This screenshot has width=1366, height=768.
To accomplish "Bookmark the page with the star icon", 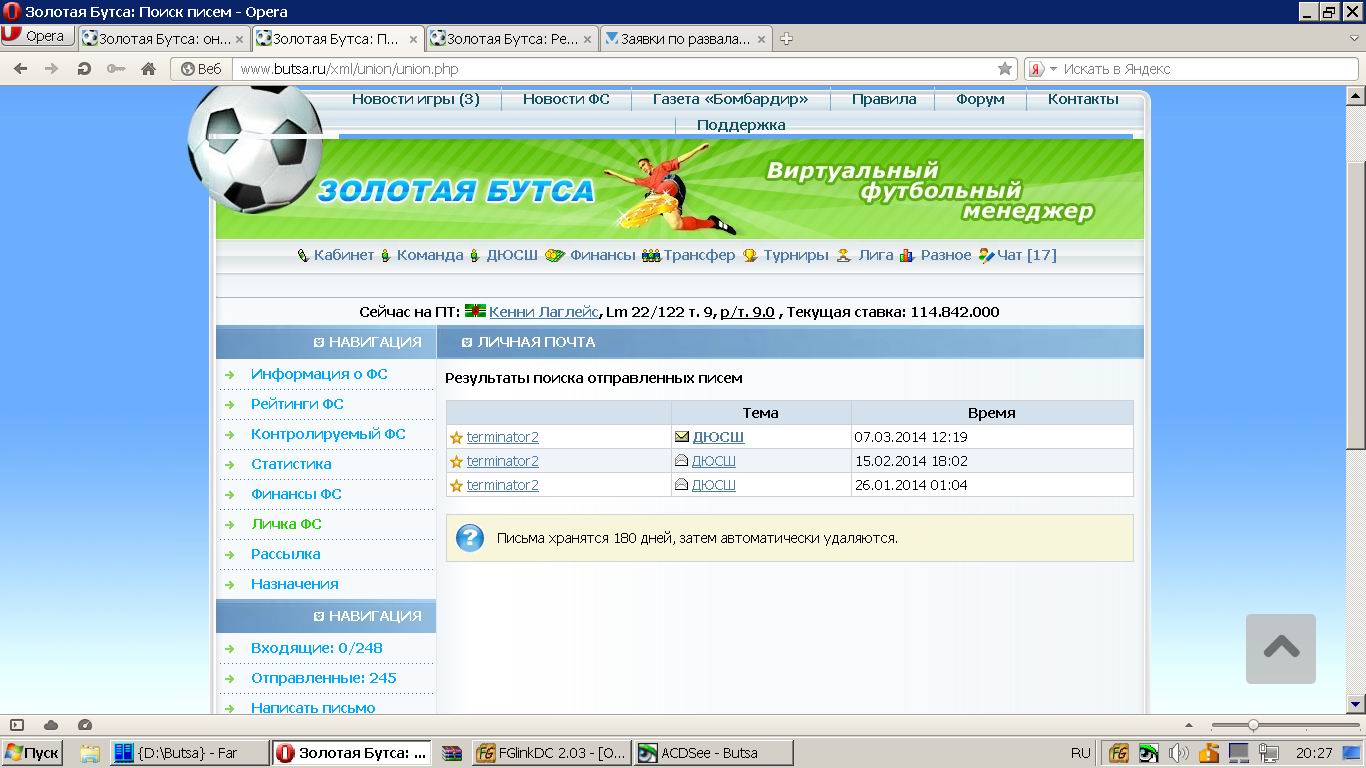I will [x=1005, y=69].
